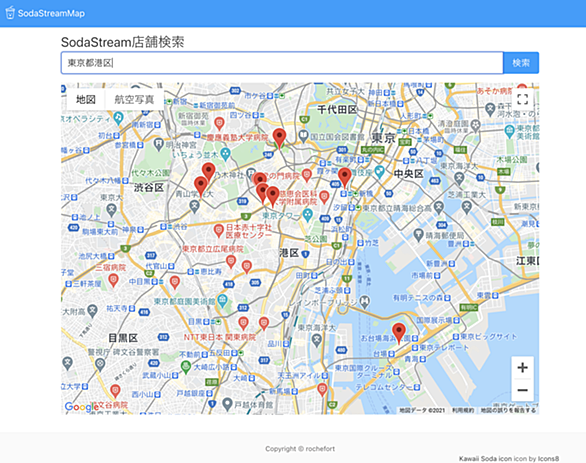Open the Icons8 attribution link

click(x=548, y=459)
